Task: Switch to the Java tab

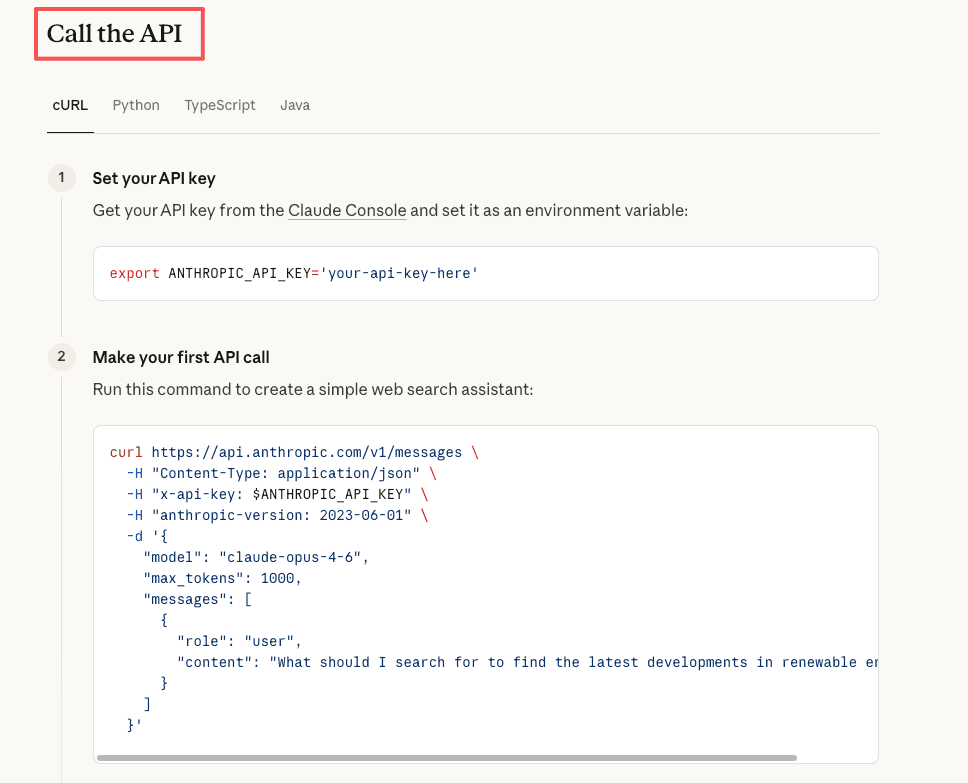Action: pyautogui.click(x=295, y=105)
